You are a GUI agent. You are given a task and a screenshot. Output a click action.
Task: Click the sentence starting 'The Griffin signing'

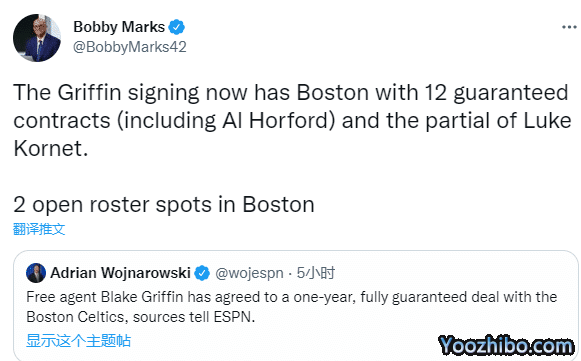pos(291,120)
